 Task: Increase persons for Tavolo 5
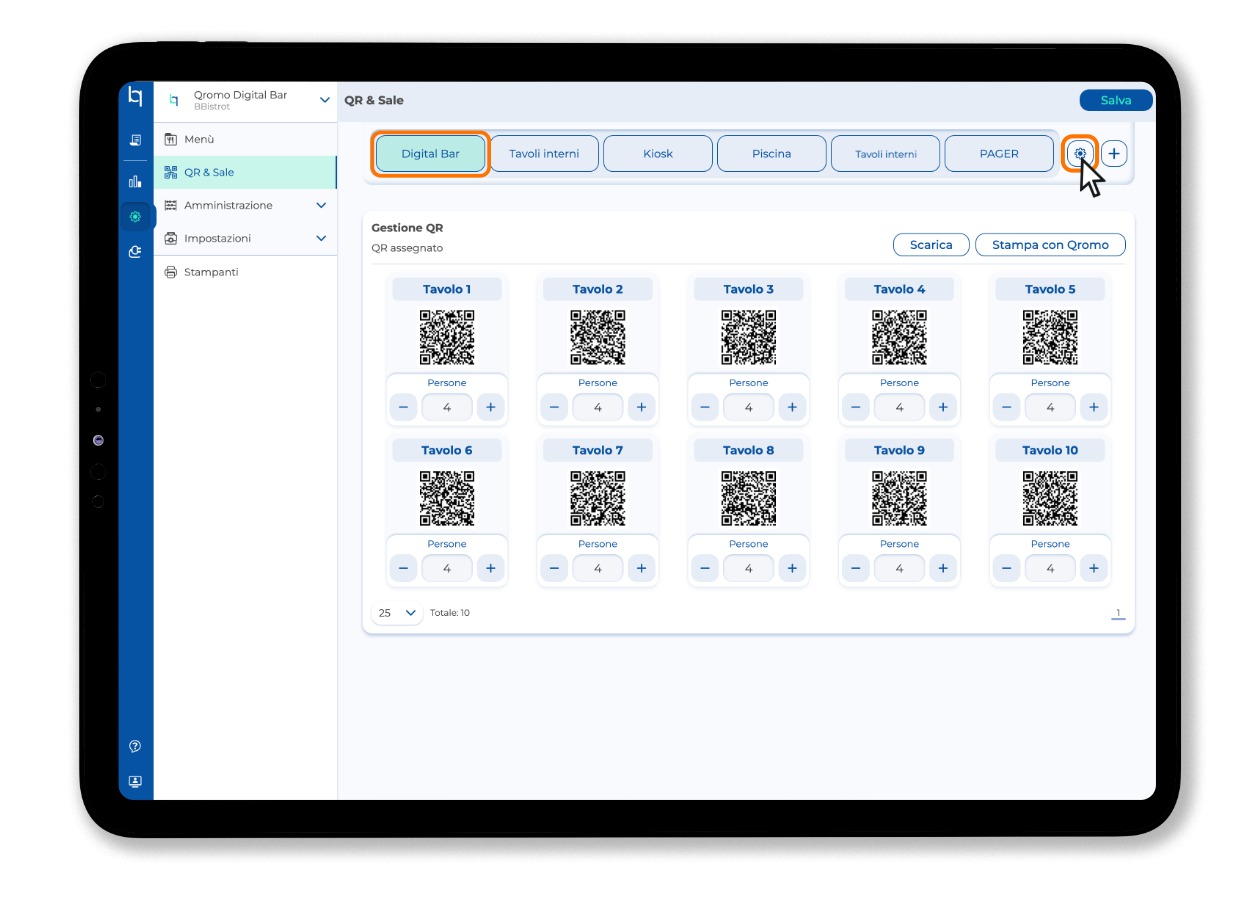pos(1094,407)
